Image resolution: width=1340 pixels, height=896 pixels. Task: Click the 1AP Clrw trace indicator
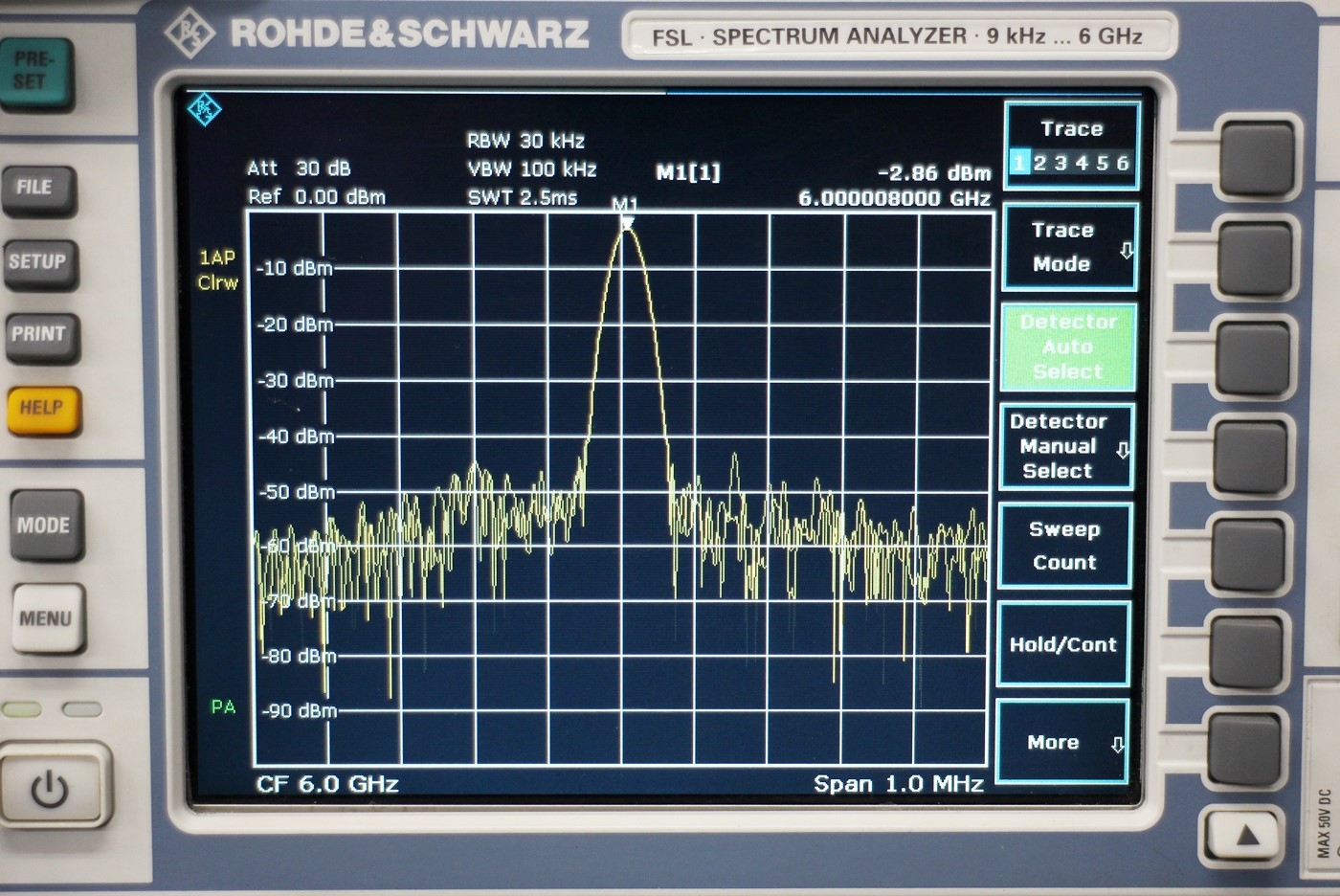tap(217, 270)
